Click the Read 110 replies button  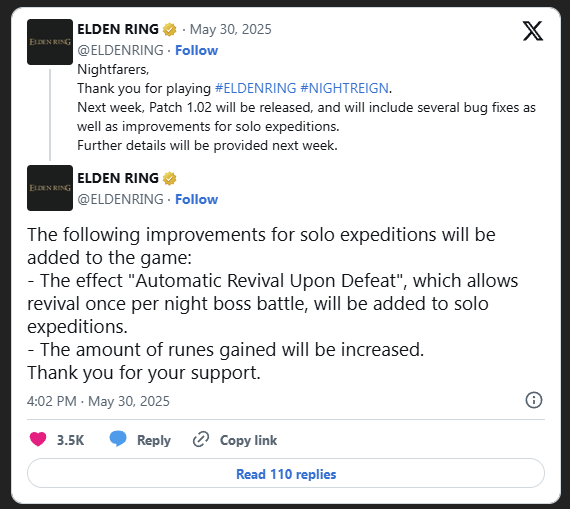click(286, 473)
